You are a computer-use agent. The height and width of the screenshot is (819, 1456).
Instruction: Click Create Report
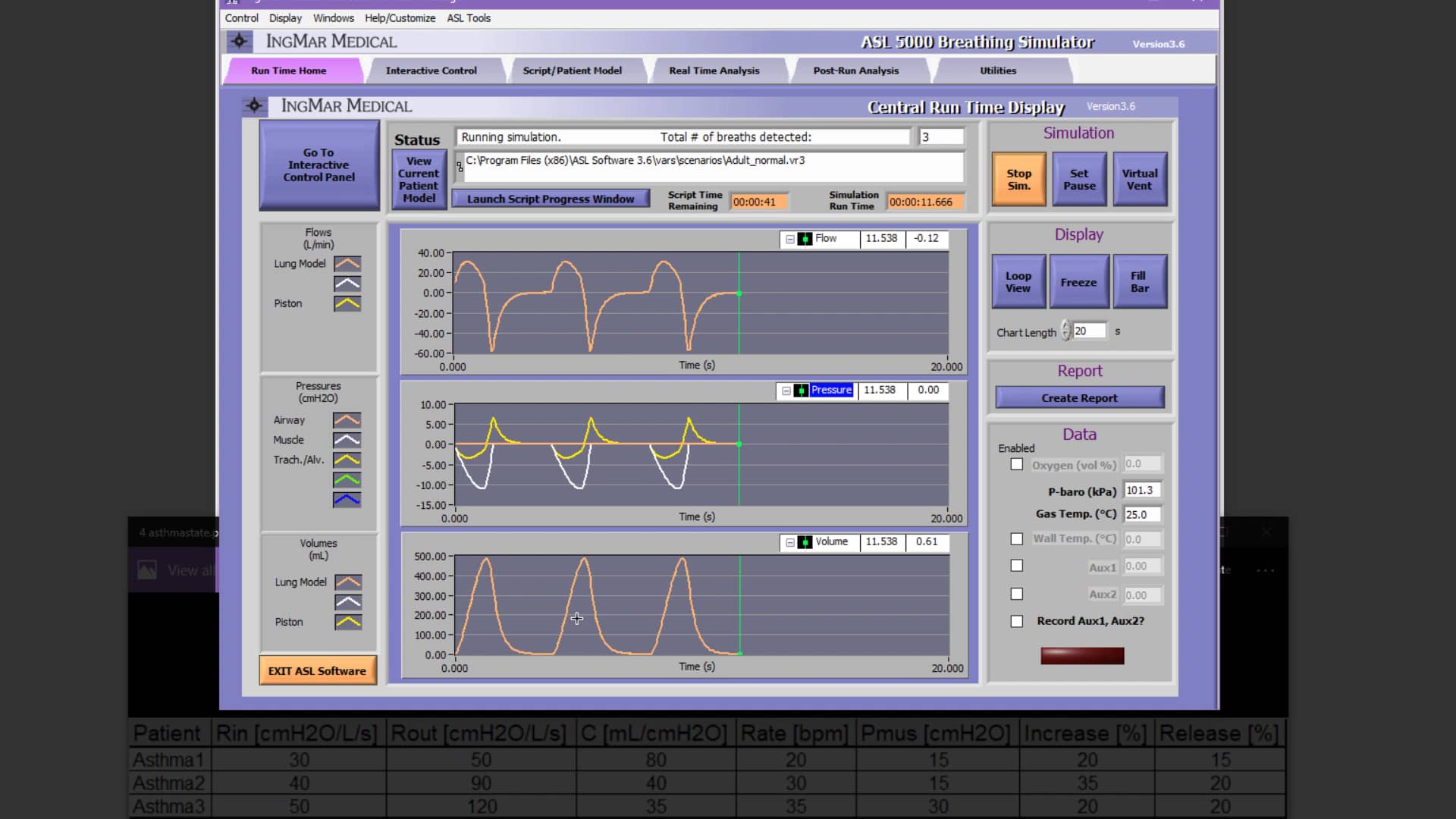click(1078, 397)
